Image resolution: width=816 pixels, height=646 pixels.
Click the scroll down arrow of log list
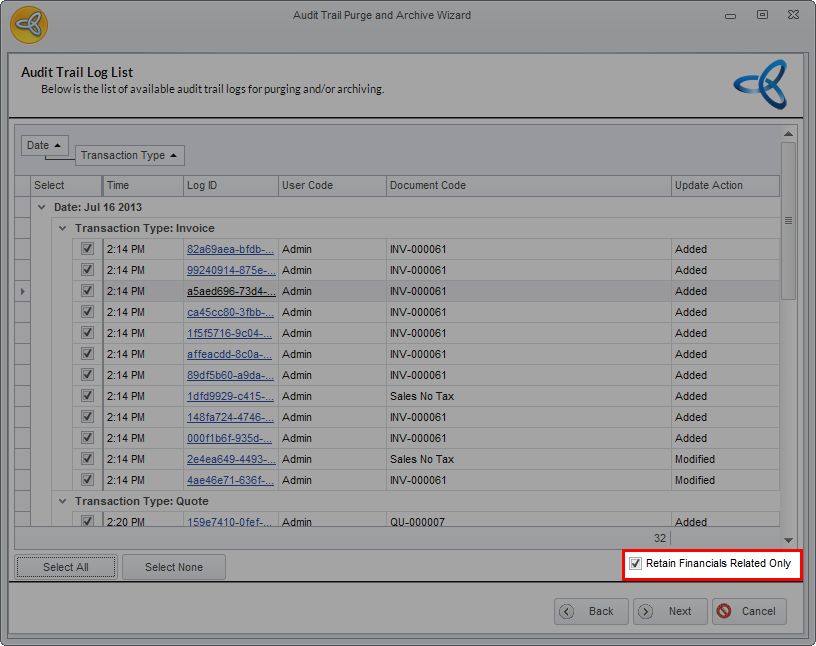click(x=788, y=539)
